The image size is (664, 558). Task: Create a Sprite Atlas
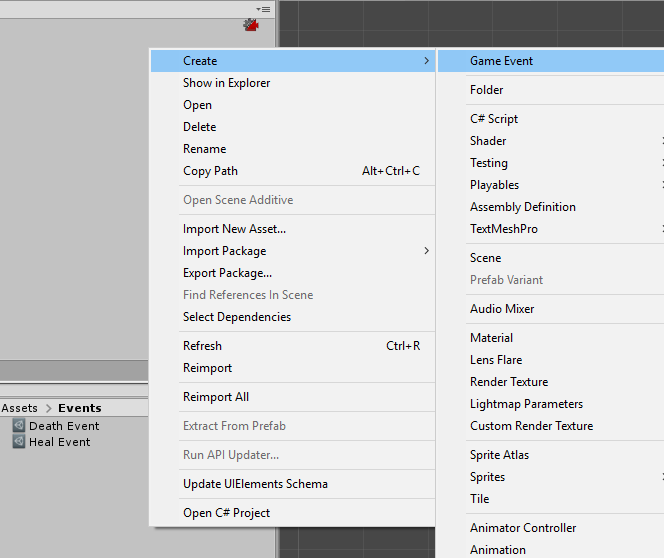(551, 455)
